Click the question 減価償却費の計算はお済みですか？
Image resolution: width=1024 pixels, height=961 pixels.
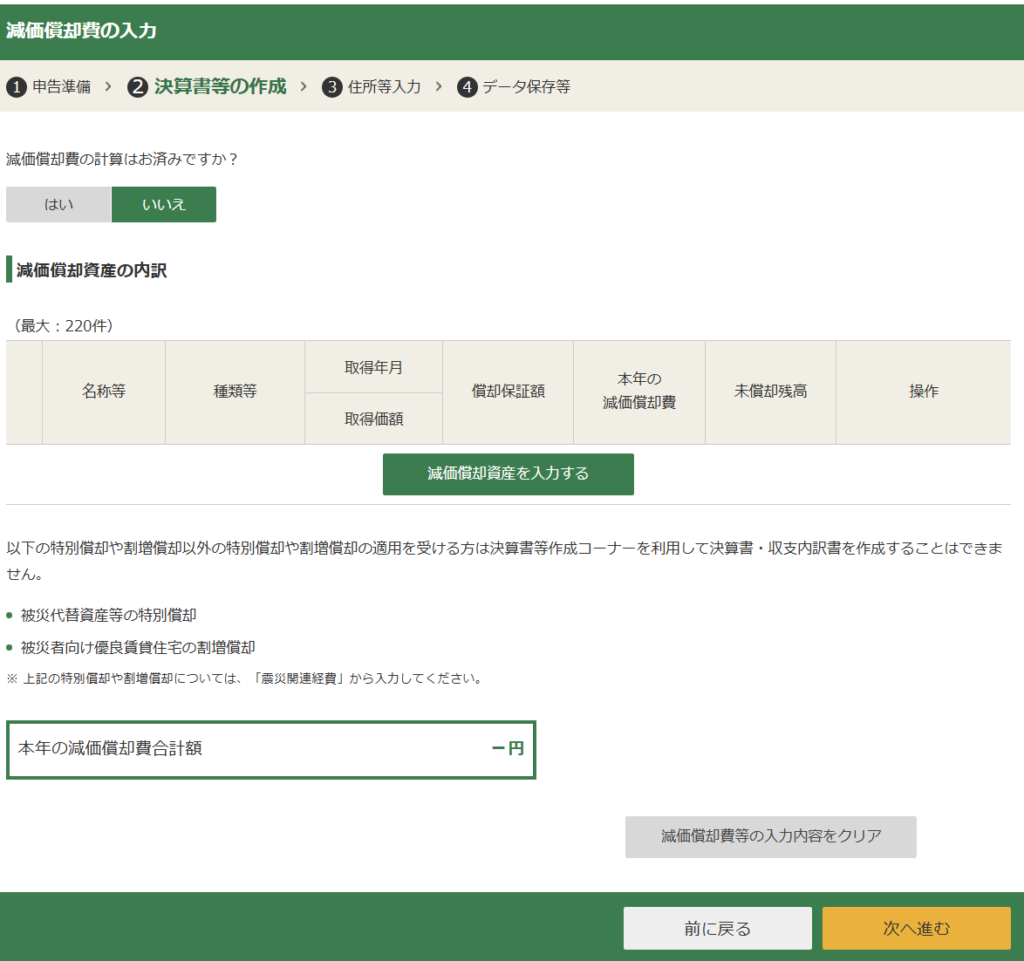point(122,159)
